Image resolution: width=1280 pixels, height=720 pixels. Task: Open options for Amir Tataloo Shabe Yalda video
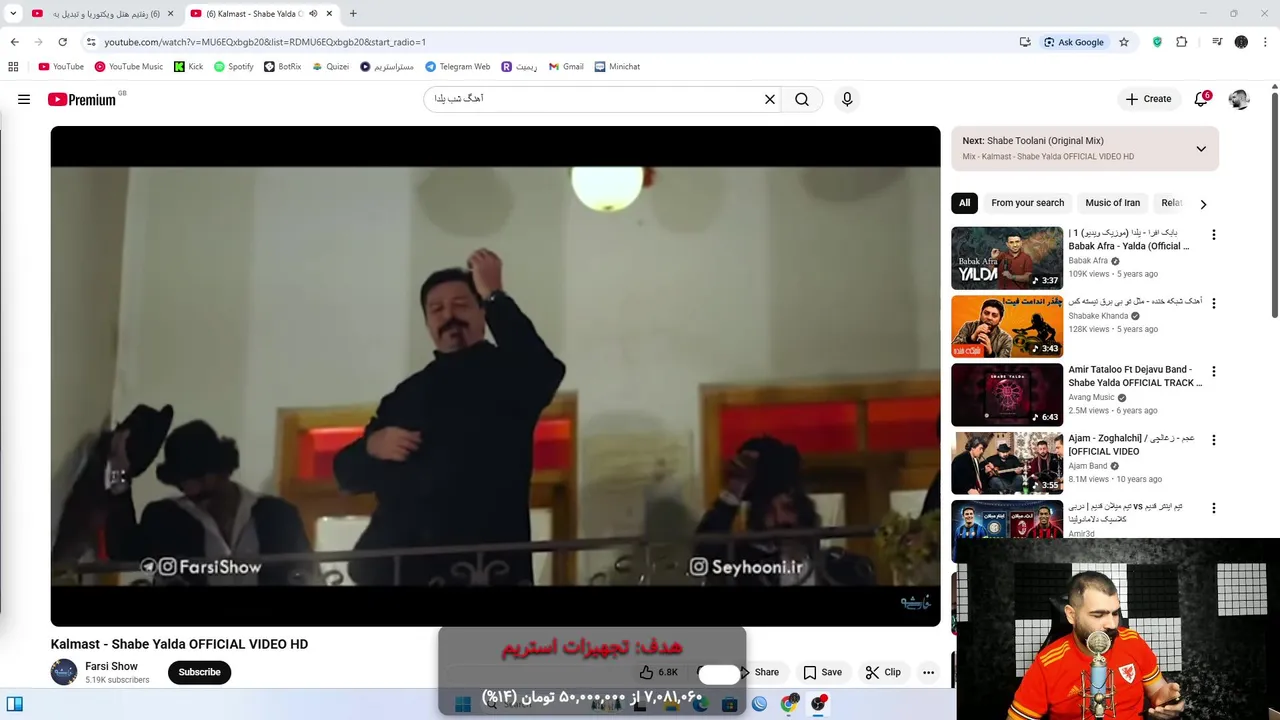point(1214,371)
